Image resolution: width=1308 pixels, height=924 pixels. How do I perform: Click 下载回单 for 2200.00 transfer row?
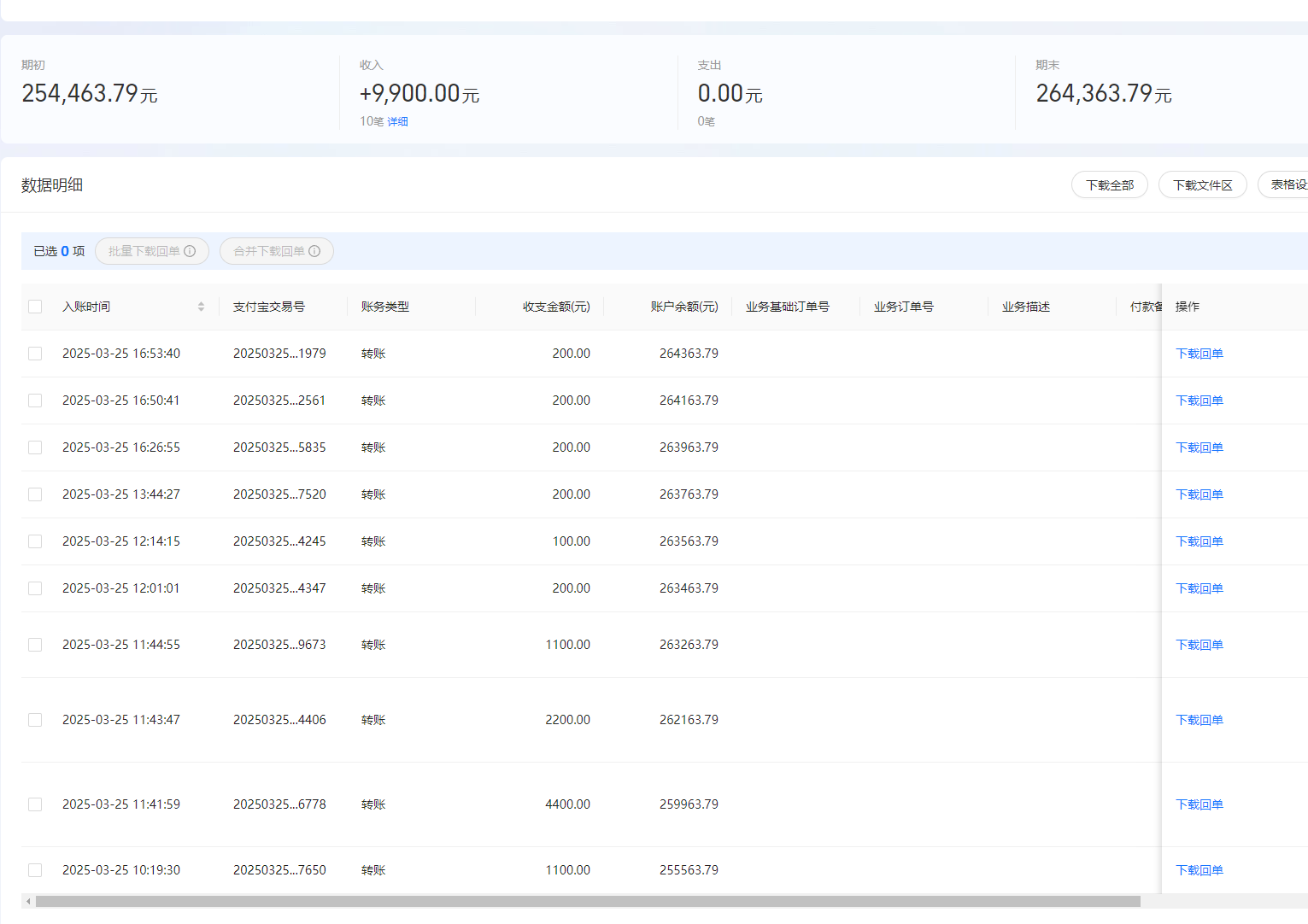1199,720
